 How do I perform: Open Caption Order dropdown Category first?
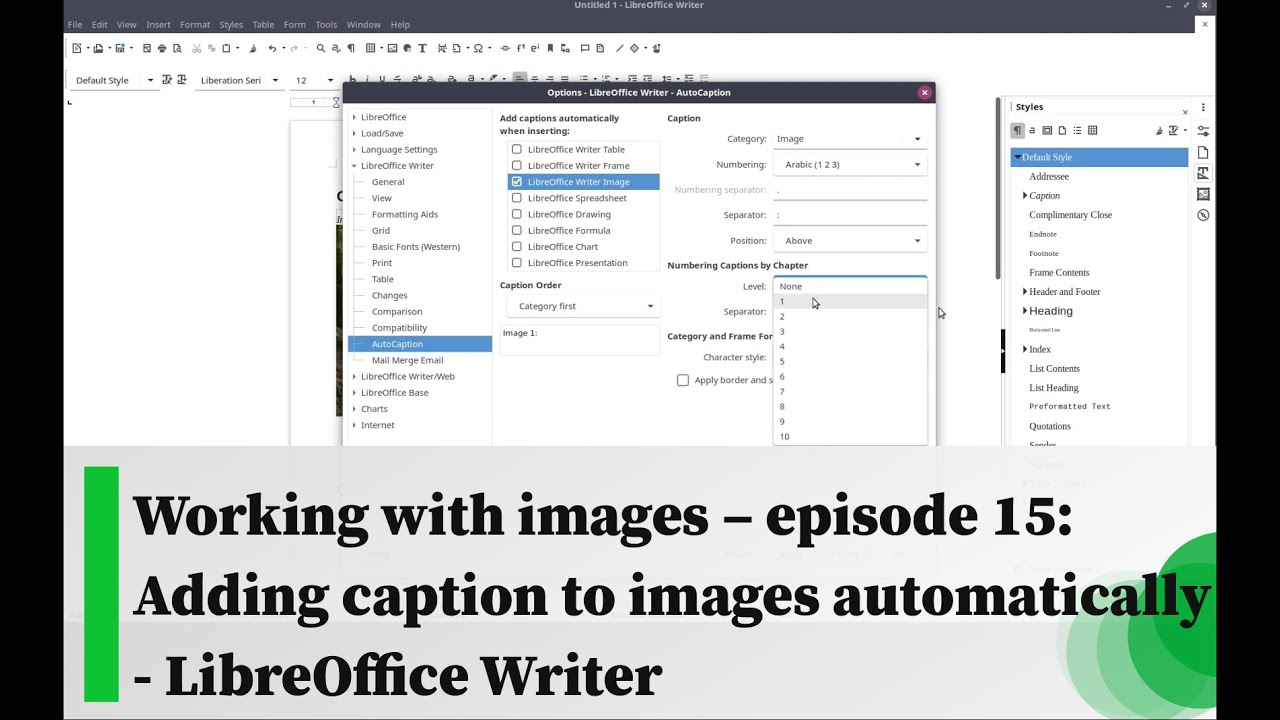(583, 306)
